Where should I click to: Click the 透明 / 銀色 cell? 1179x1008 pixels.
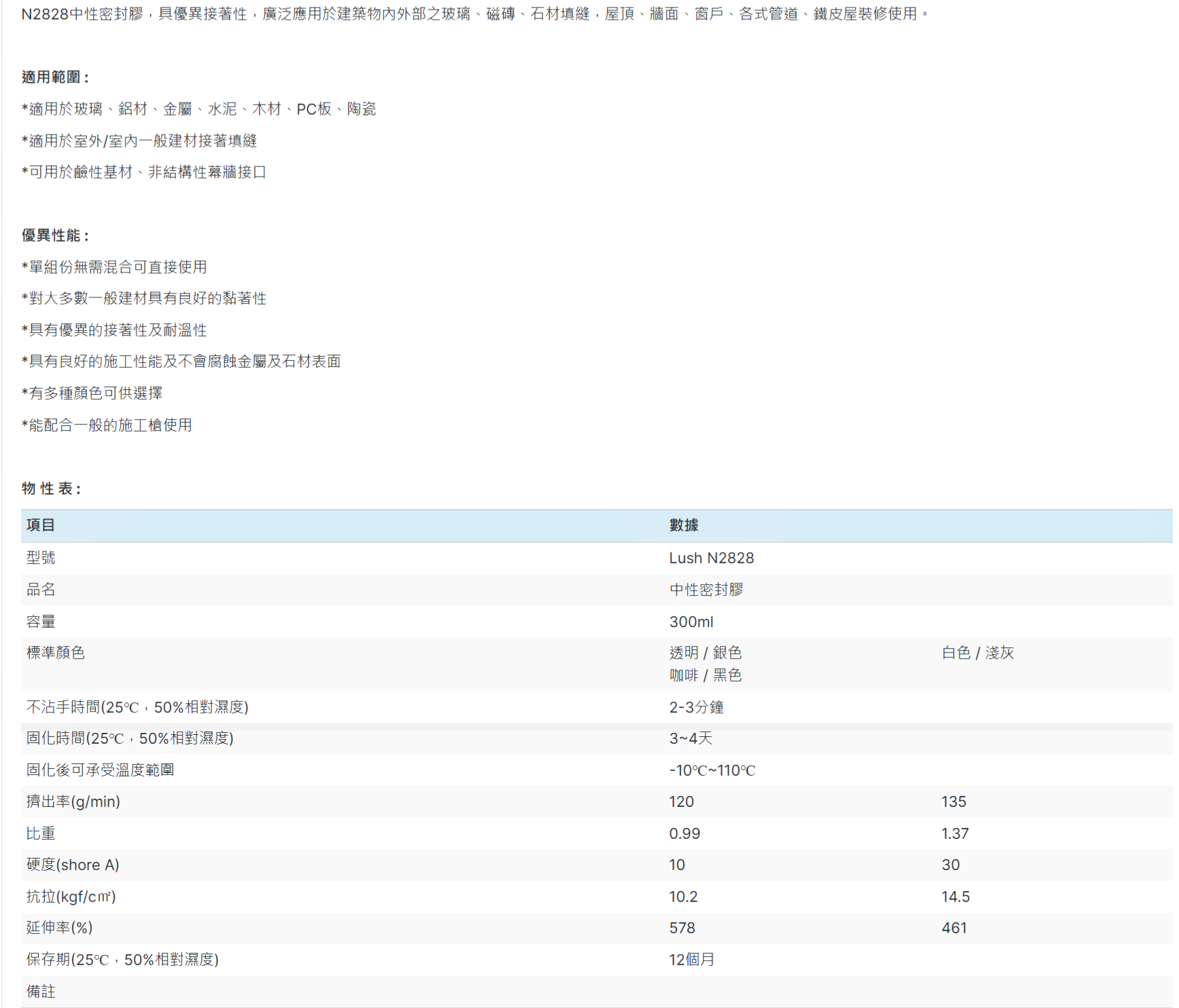click(x=706, y=653)
